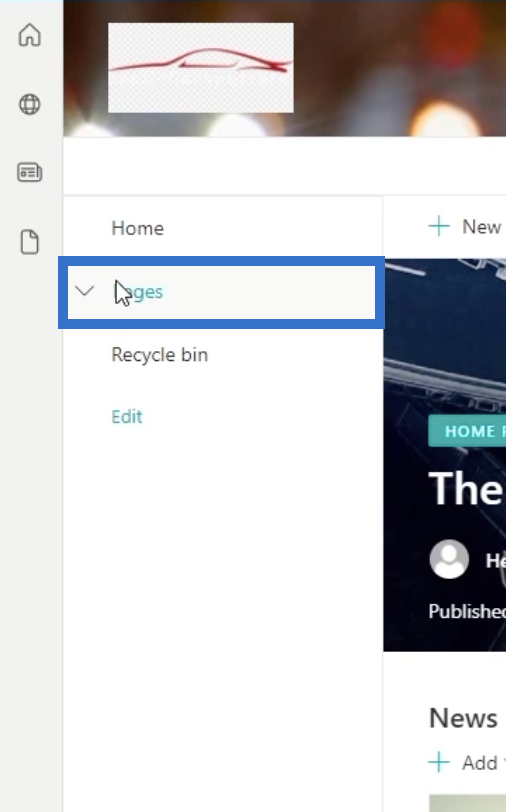
Task: Click the author avatar in the hero article
Action: pos(449,559)
